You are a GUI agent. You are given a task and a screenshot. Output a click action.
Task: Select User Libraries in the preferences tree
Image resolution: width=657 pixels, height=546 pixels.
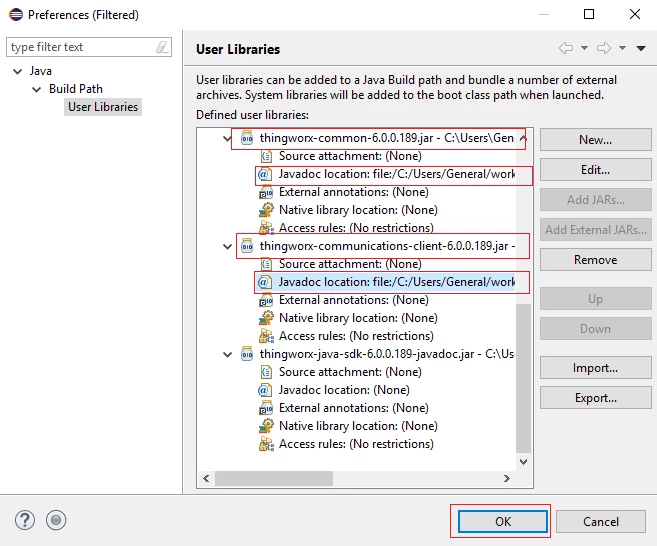(x=103, y=107)
